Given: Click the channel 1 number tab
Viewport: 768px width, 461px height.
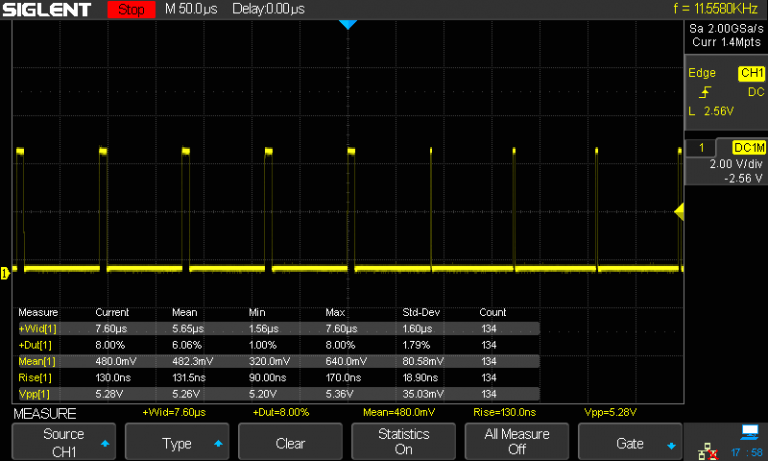Looking at the screenshot, I should [x=701, y=147].
